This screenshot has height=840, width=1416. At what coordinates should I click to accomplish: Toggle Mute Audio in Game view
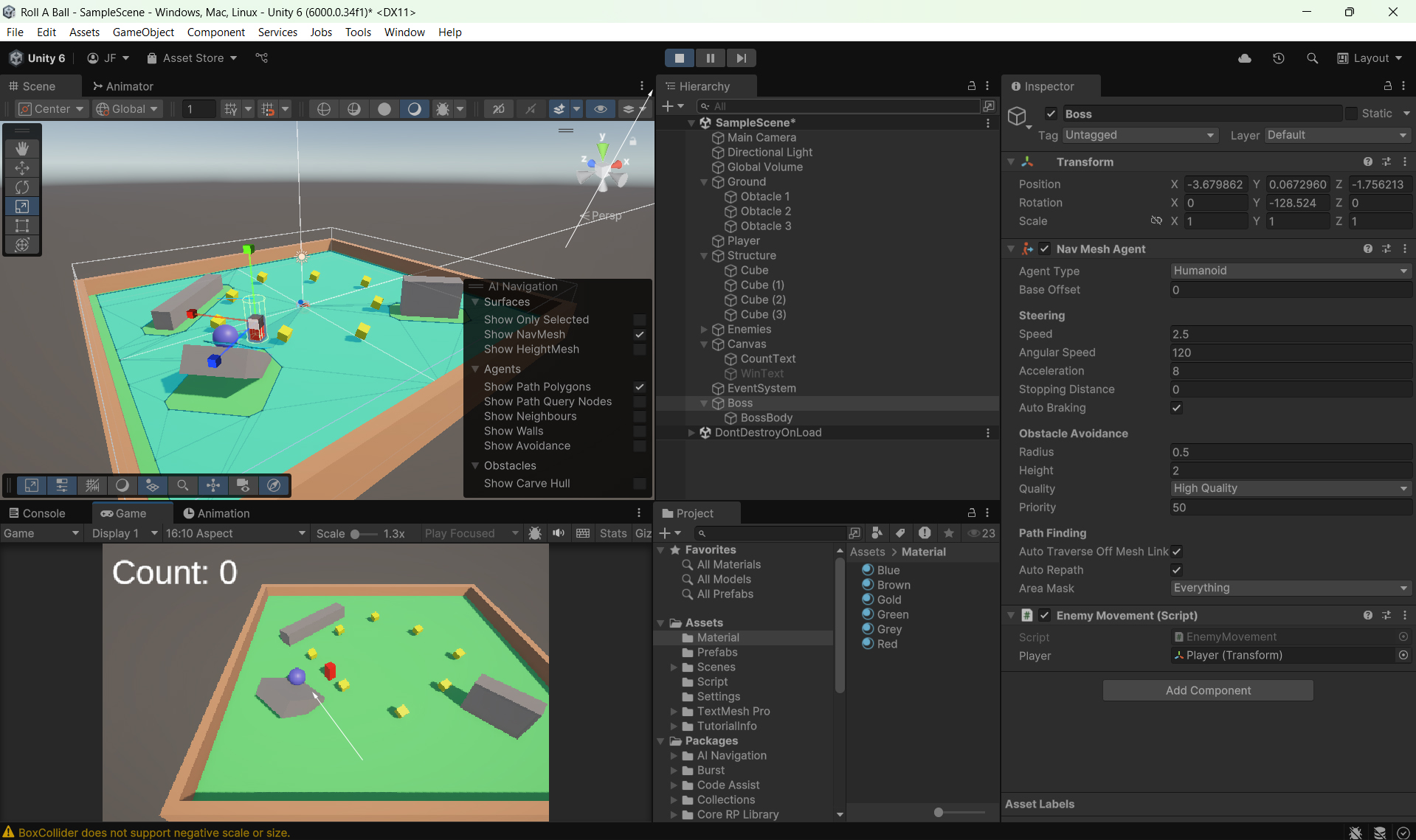coord(559,533)
